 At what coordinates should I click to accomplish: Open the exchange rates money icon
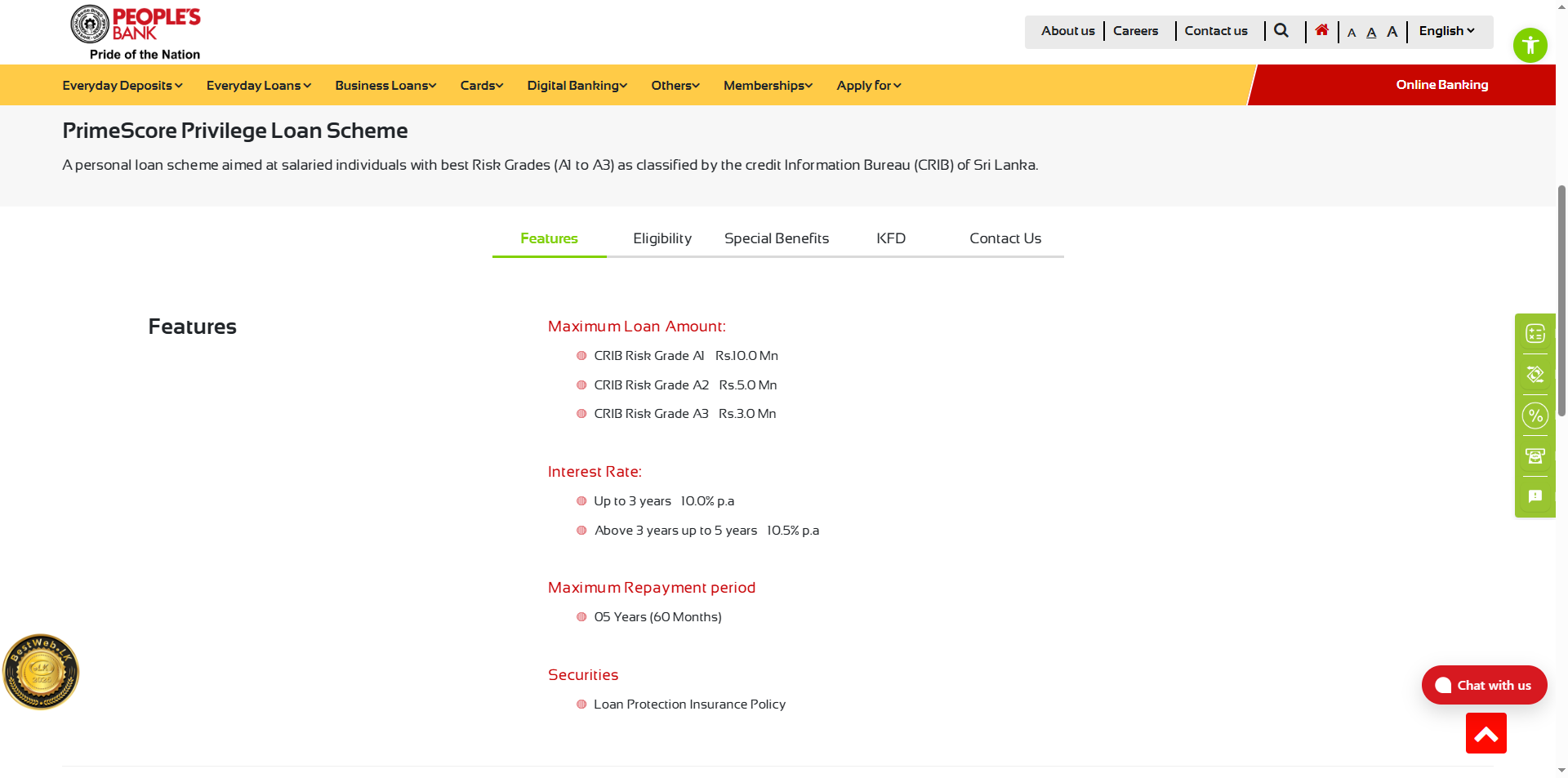1535,374
